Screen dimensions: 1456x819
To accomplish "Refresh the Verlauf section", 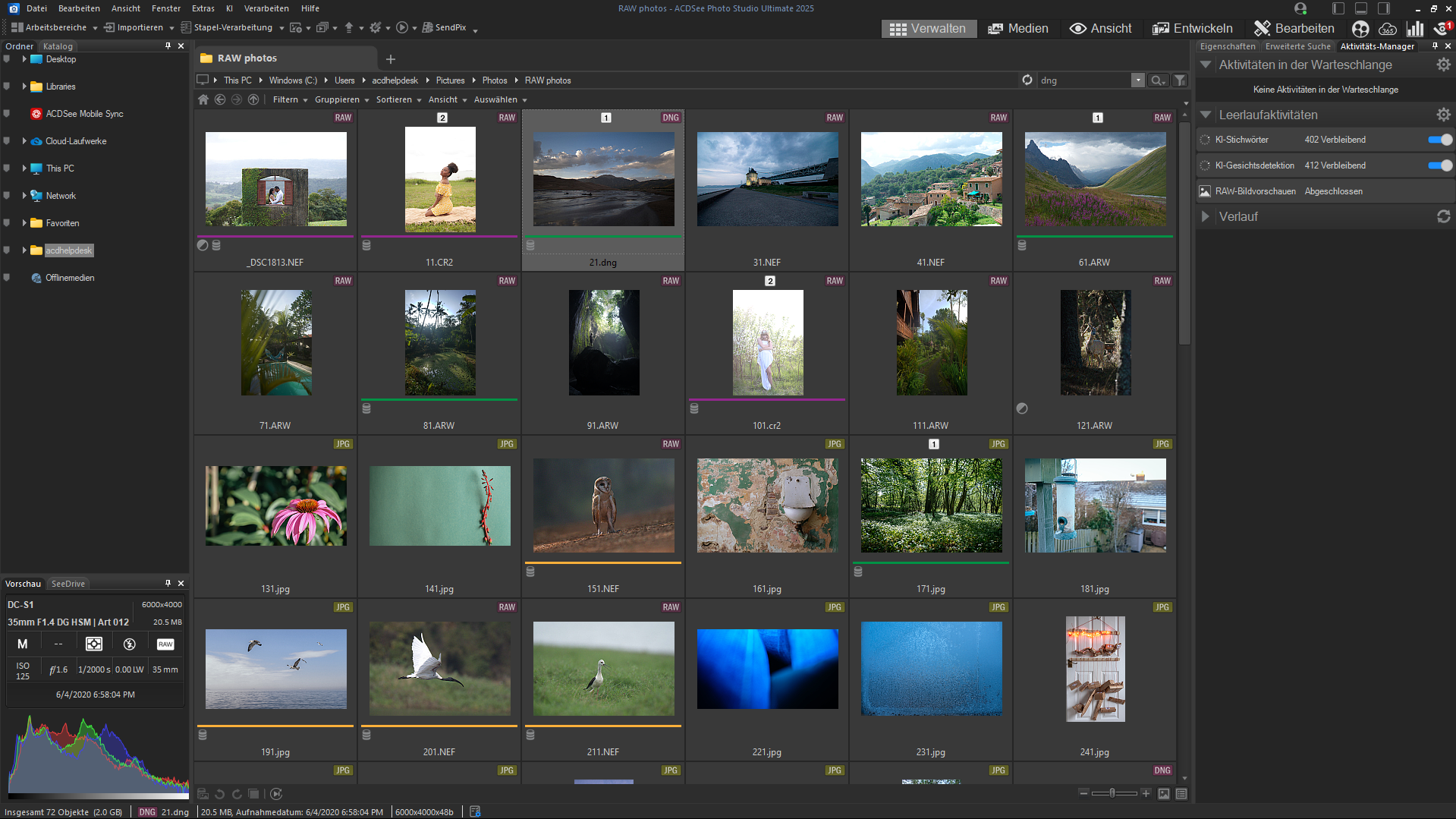I will 1443,216.
